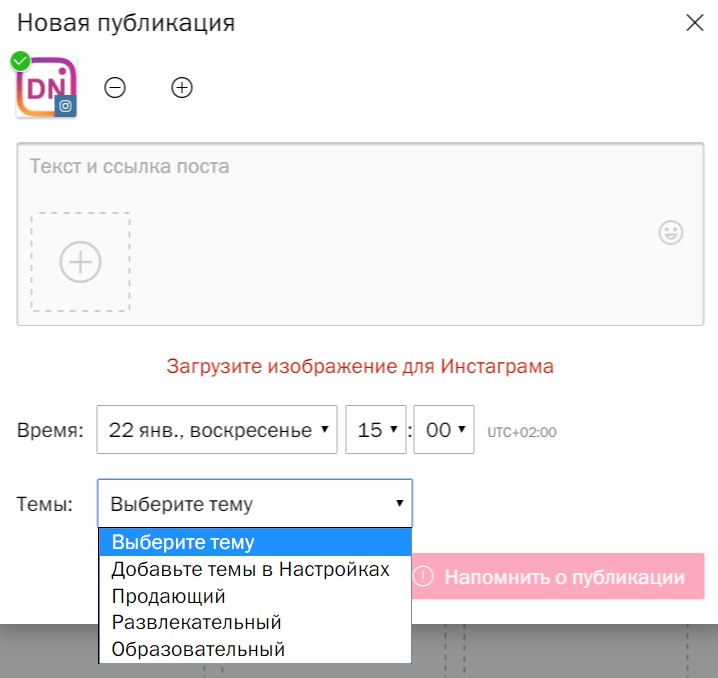Viewport: 718px width, 678px height.
Task: Open the minutes dropdown showing 00
Action: [x=444, y=429]
